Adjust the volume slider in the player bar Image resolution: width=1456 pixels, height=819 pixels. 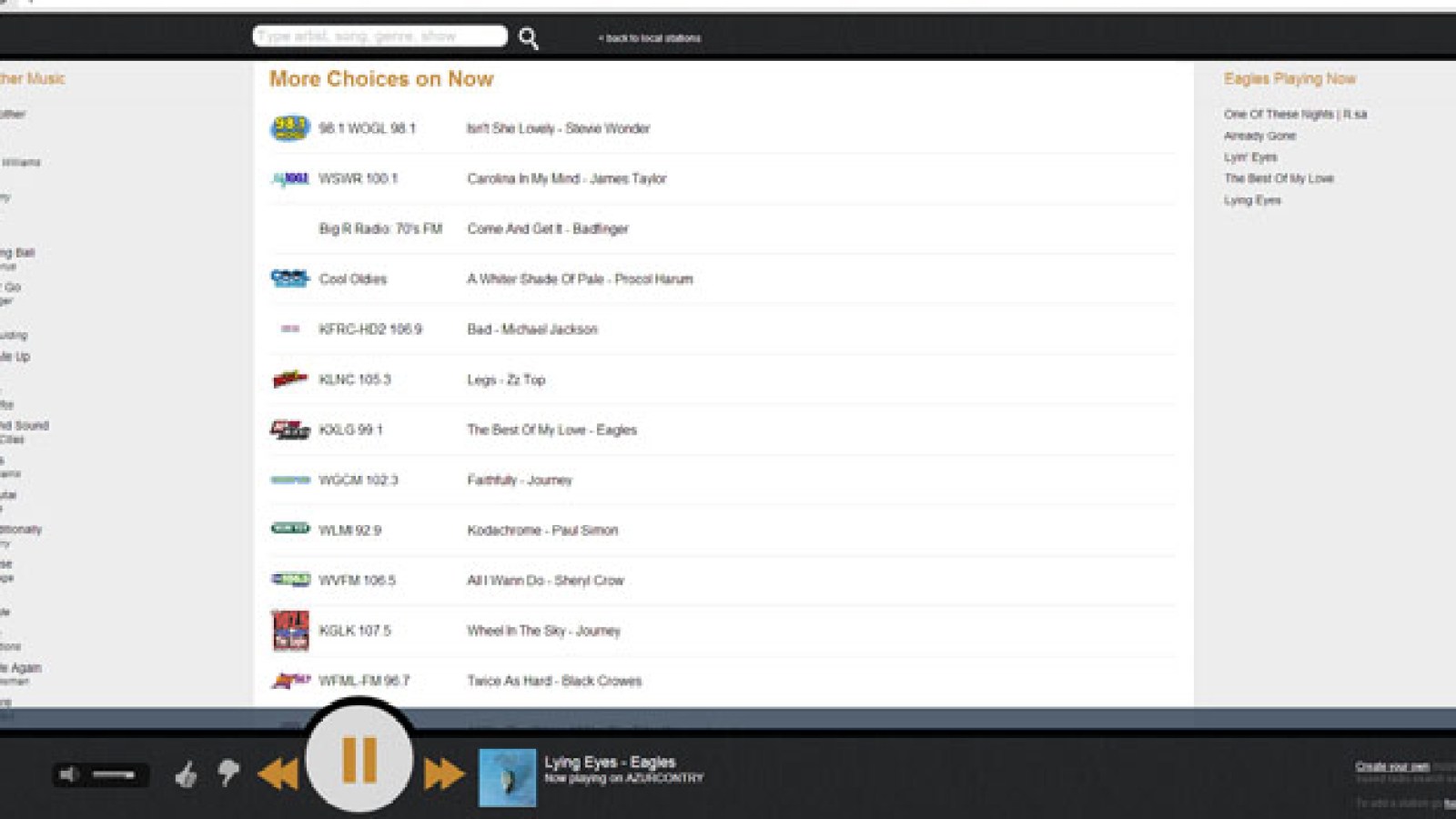pos(114,774)
